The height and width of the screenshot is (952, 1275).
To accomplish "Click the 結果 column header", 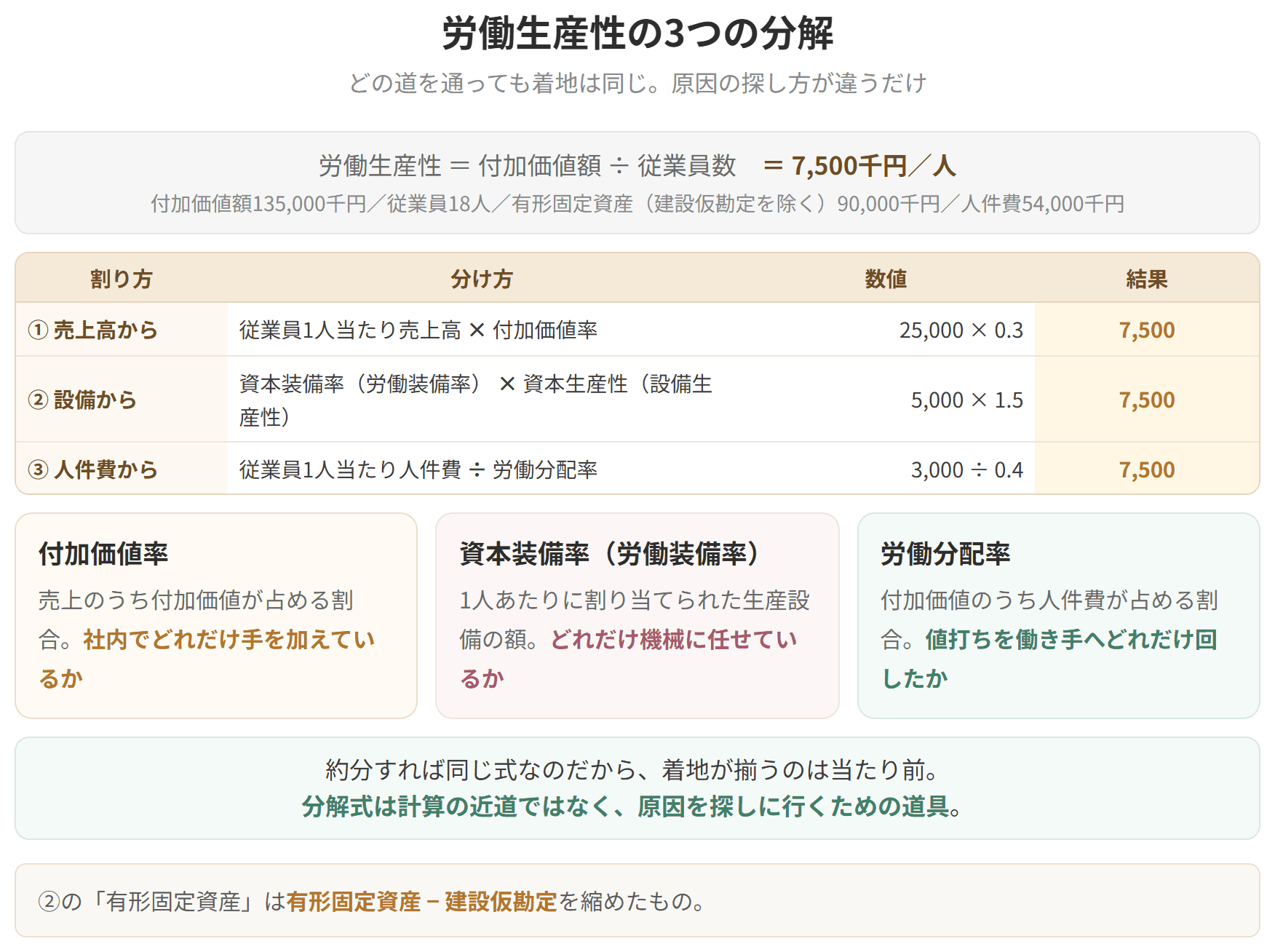I will click(1147, 279).
